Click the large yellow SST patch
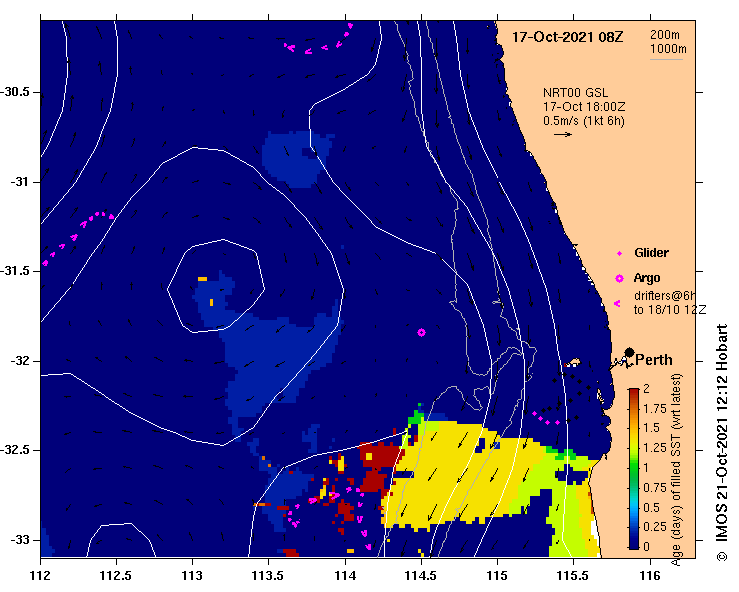Viewport: 739px width, 592px height. (x=462, y=476)
